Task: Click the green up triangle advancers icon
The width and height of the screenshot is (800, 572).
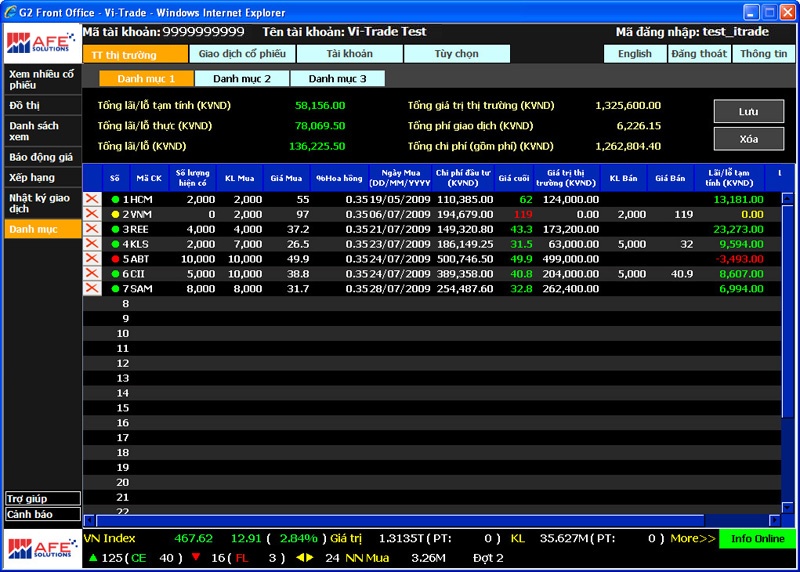Action: 93,558
